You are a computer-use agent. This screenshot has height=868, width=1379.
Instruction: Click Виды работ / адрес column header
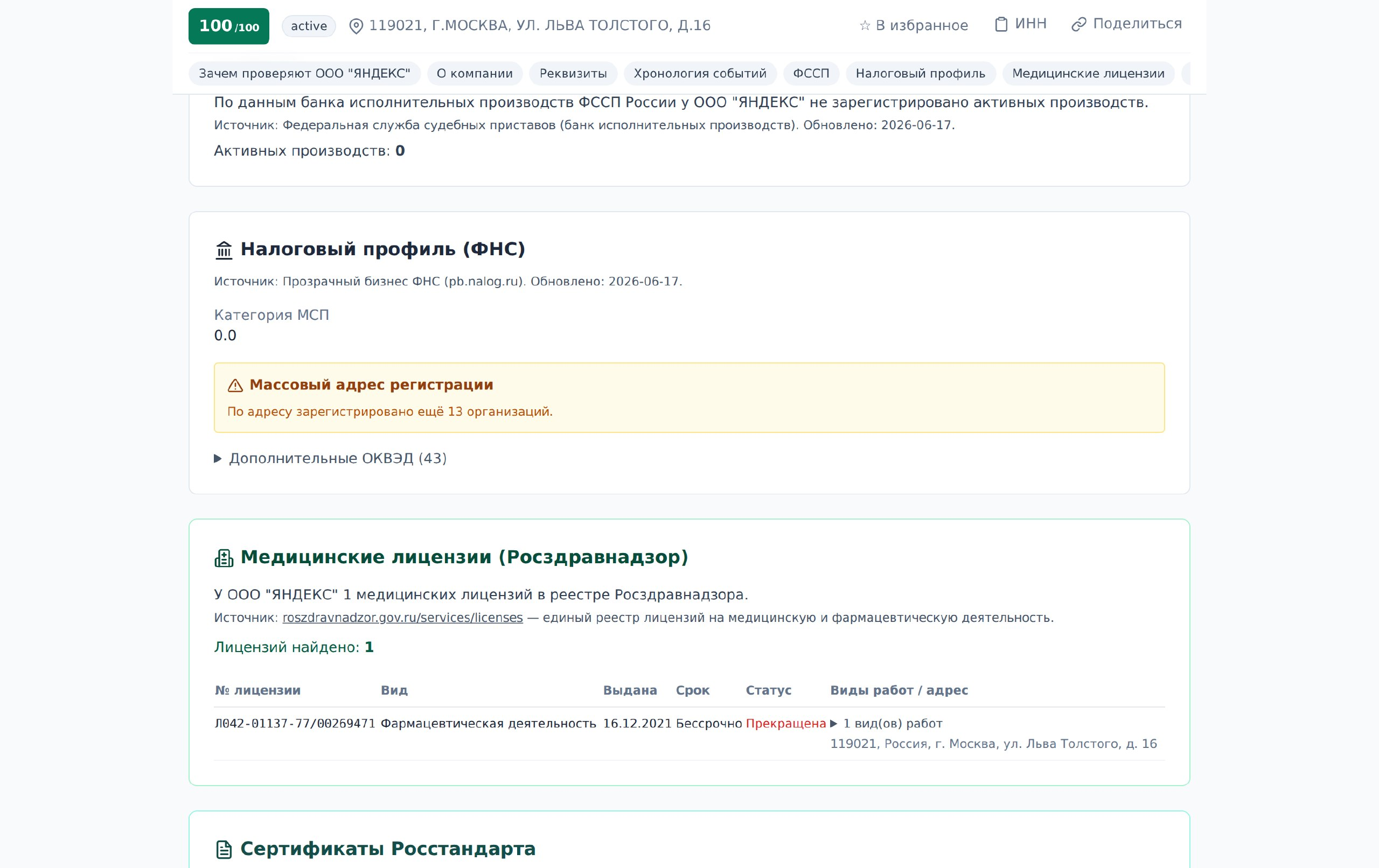pyautogui.click(x=899, y=690)
